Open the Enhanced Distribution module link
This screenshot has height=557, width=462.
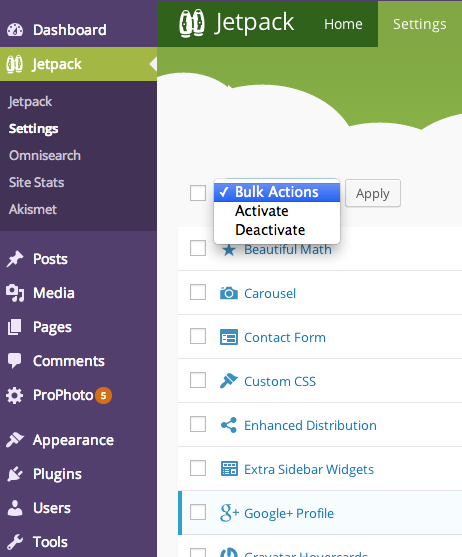coord(310,425)
